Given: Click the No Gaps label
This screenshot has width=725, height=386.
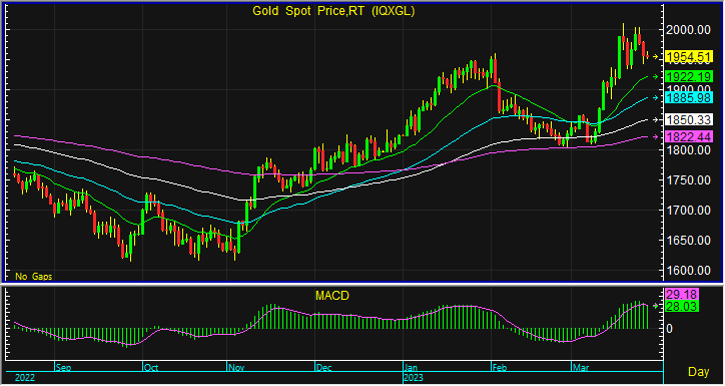Looking at the screenshot, I should pyautogui.click(x=34, y=276).
